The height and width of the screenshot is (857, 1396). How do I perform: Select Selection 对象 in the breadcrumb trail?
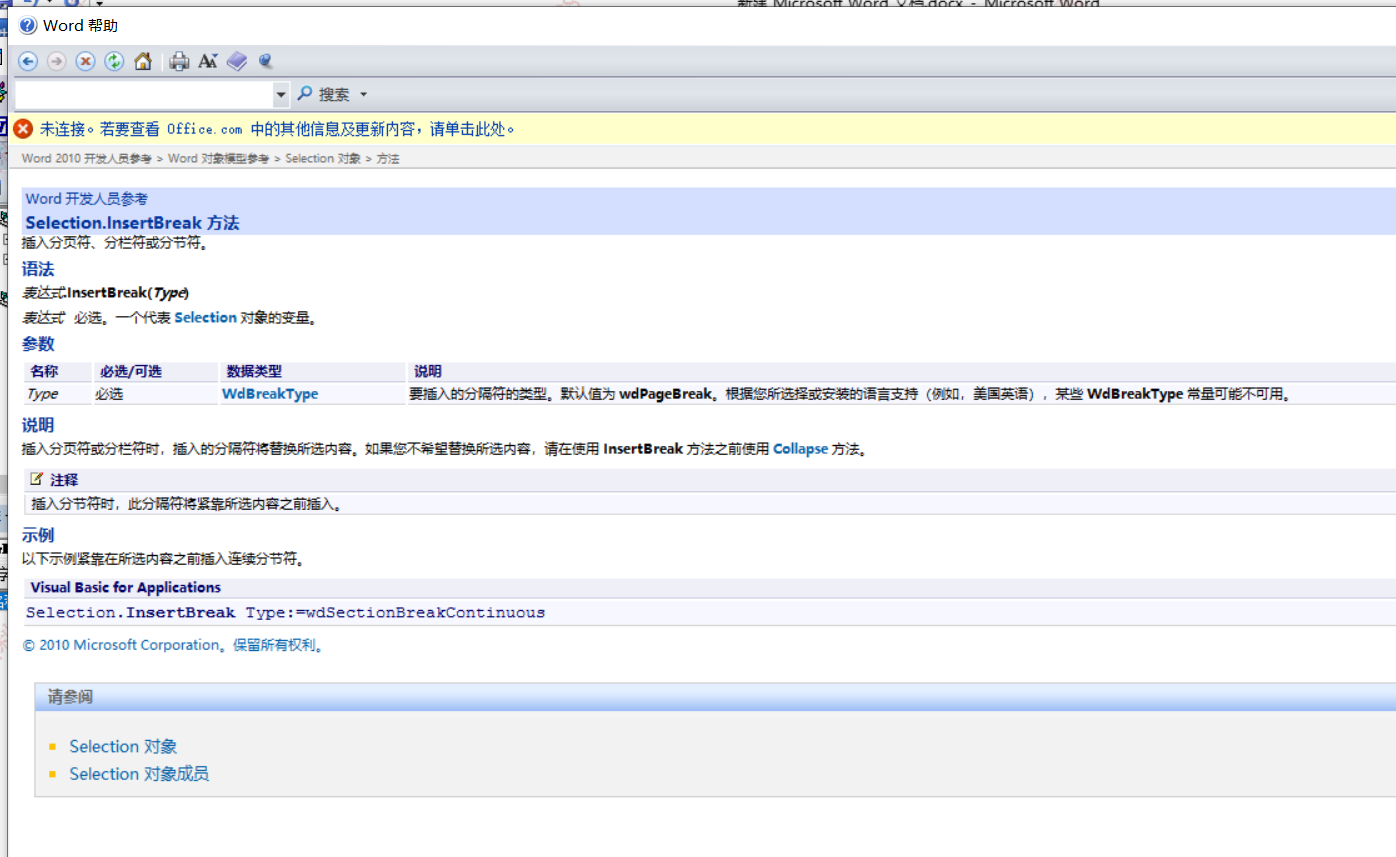click(x=321, y=158)
